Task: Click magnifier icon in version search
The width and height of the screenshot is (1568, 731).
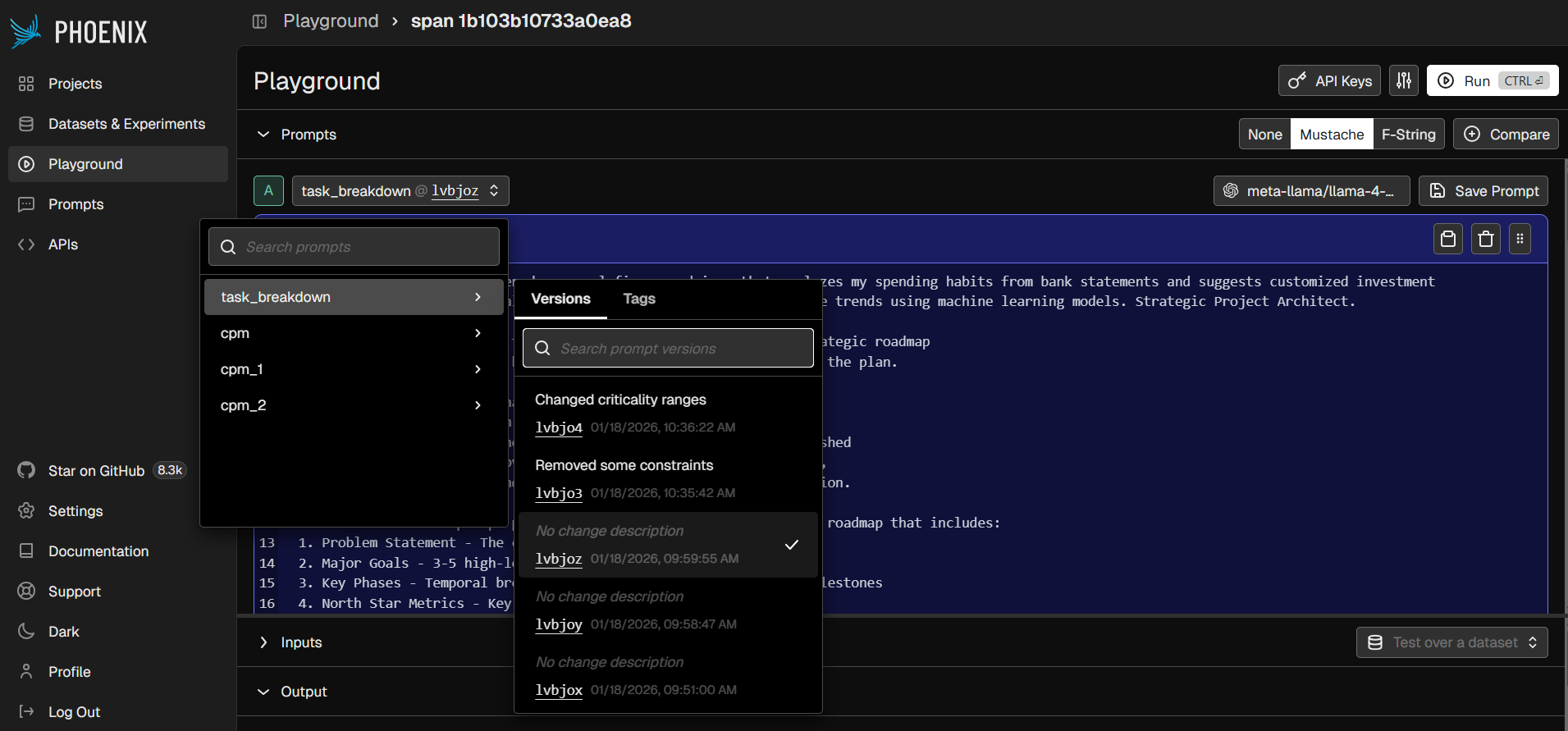Action: pos(542,349)
